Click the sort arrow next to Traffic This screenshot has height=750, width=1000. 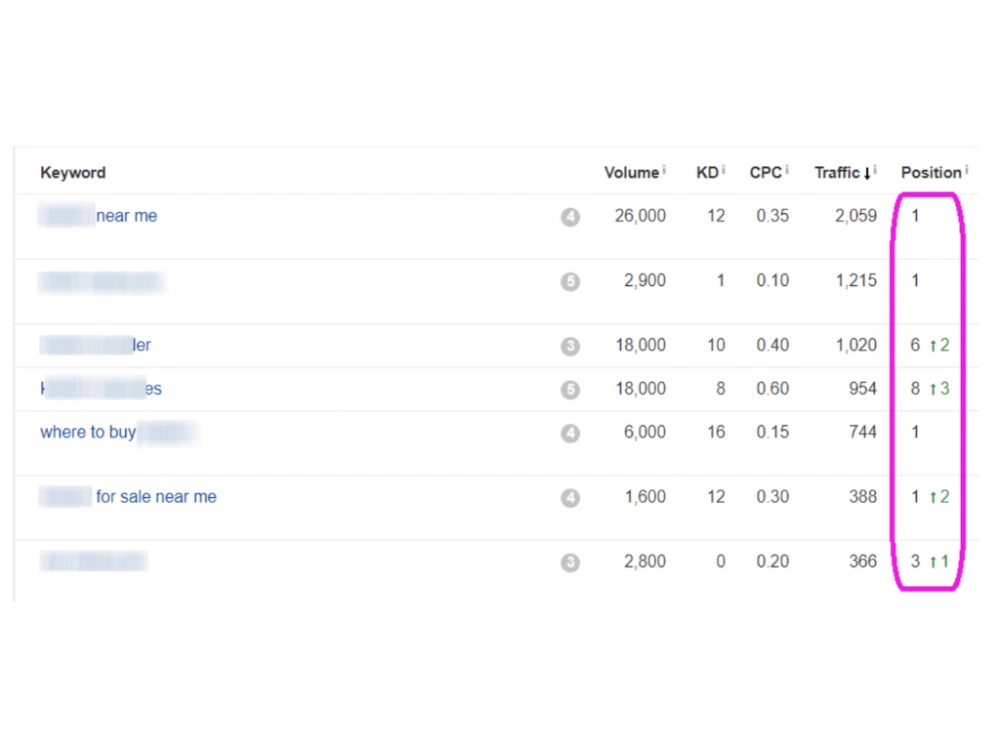coord(867,173)
